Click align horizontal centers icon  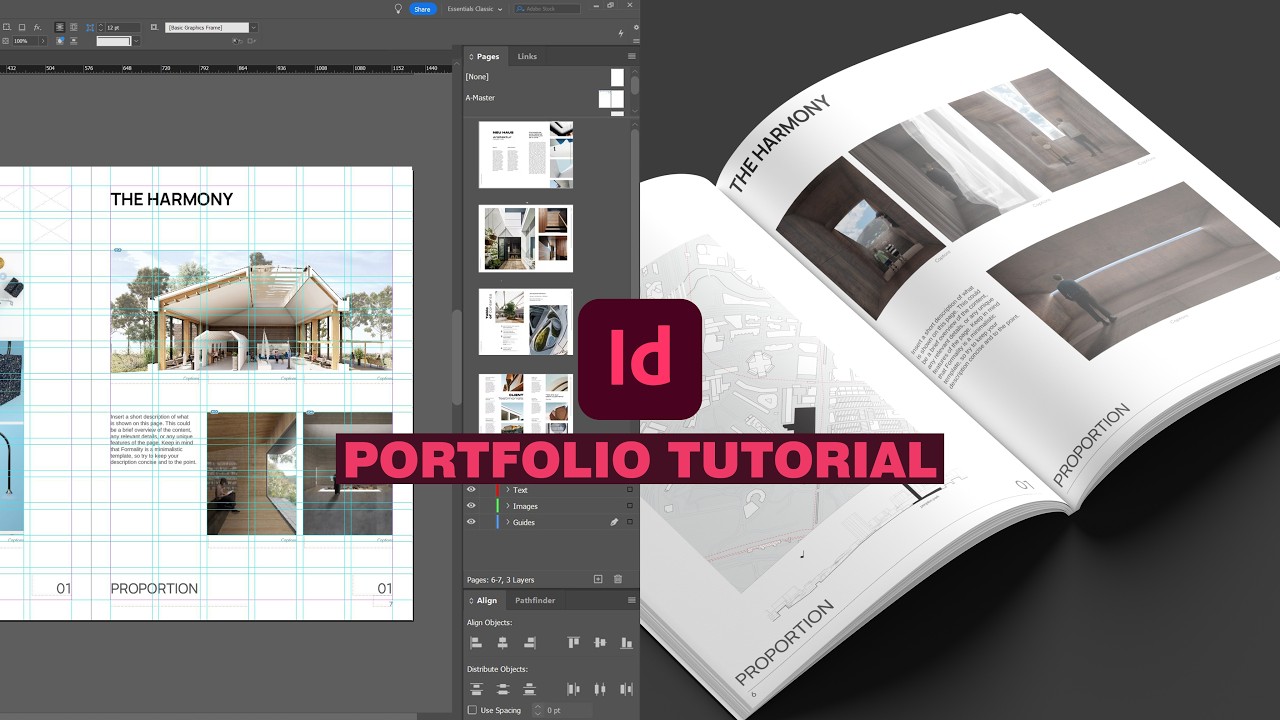click(503, 643)
